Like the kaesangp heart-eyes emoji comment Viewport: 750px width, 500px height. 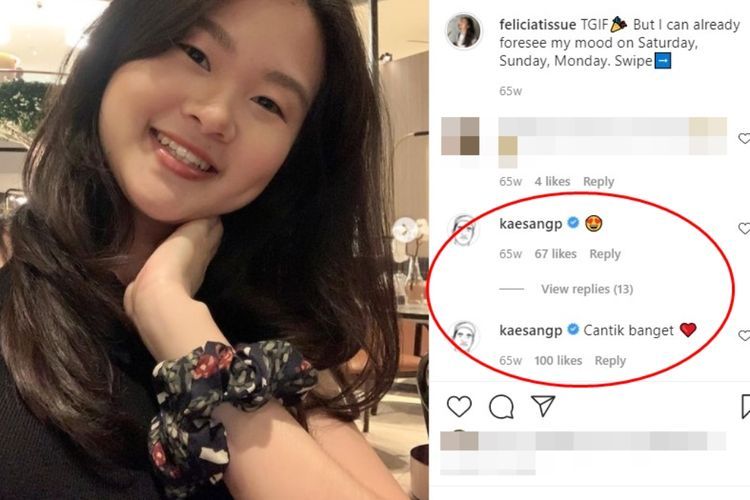[744, 229]
